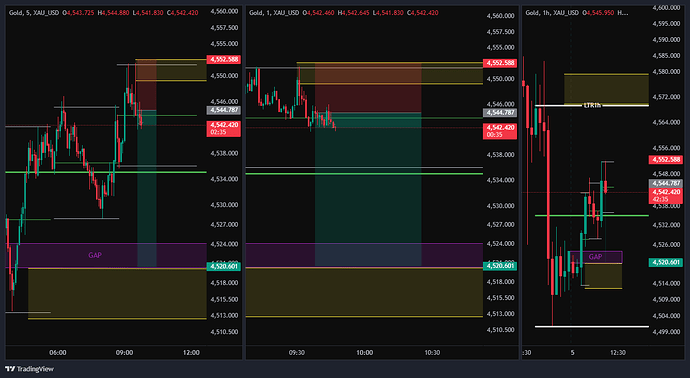Click the 09:30 time label on the 1-minute chart
The image size is (690, 378).
click(297, 352)
